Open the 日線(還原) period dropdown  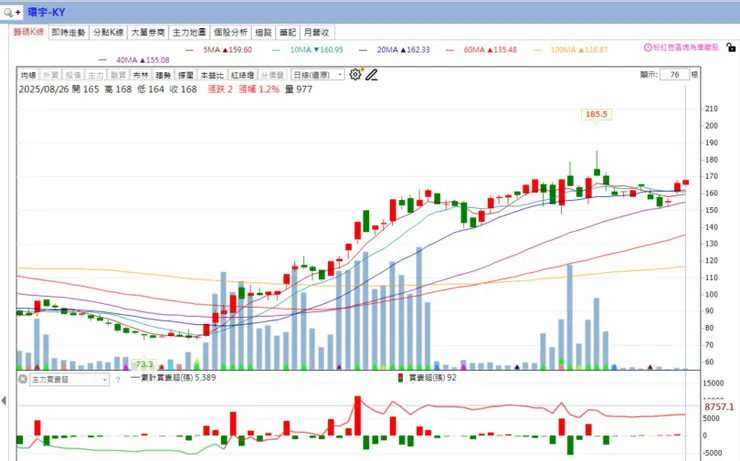(x=318, y=75)
